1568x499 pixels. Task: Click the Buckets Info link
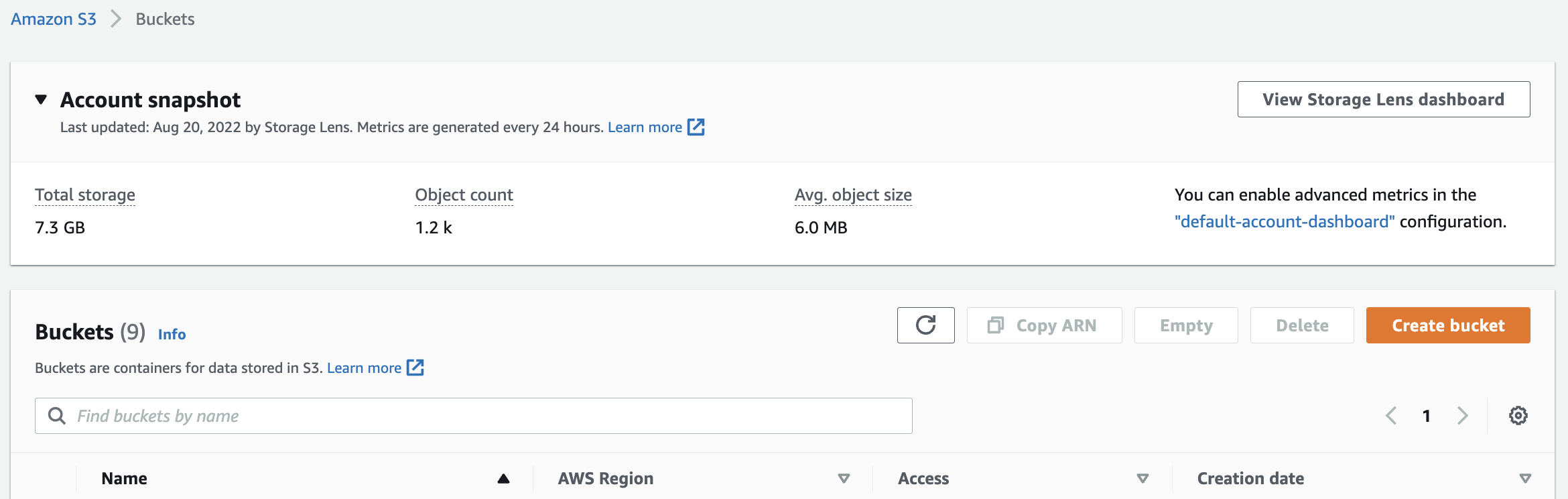[172, 334]
